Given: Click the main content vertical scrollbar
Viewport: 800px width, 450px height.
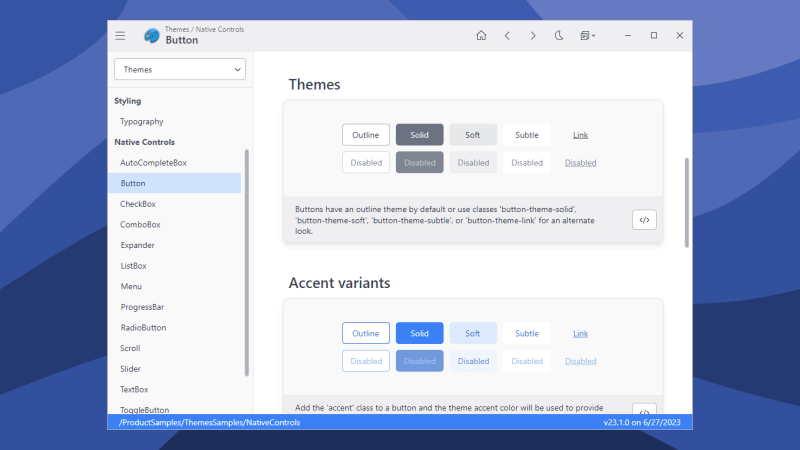Looking at the screenshot, I should pos(687,203).
